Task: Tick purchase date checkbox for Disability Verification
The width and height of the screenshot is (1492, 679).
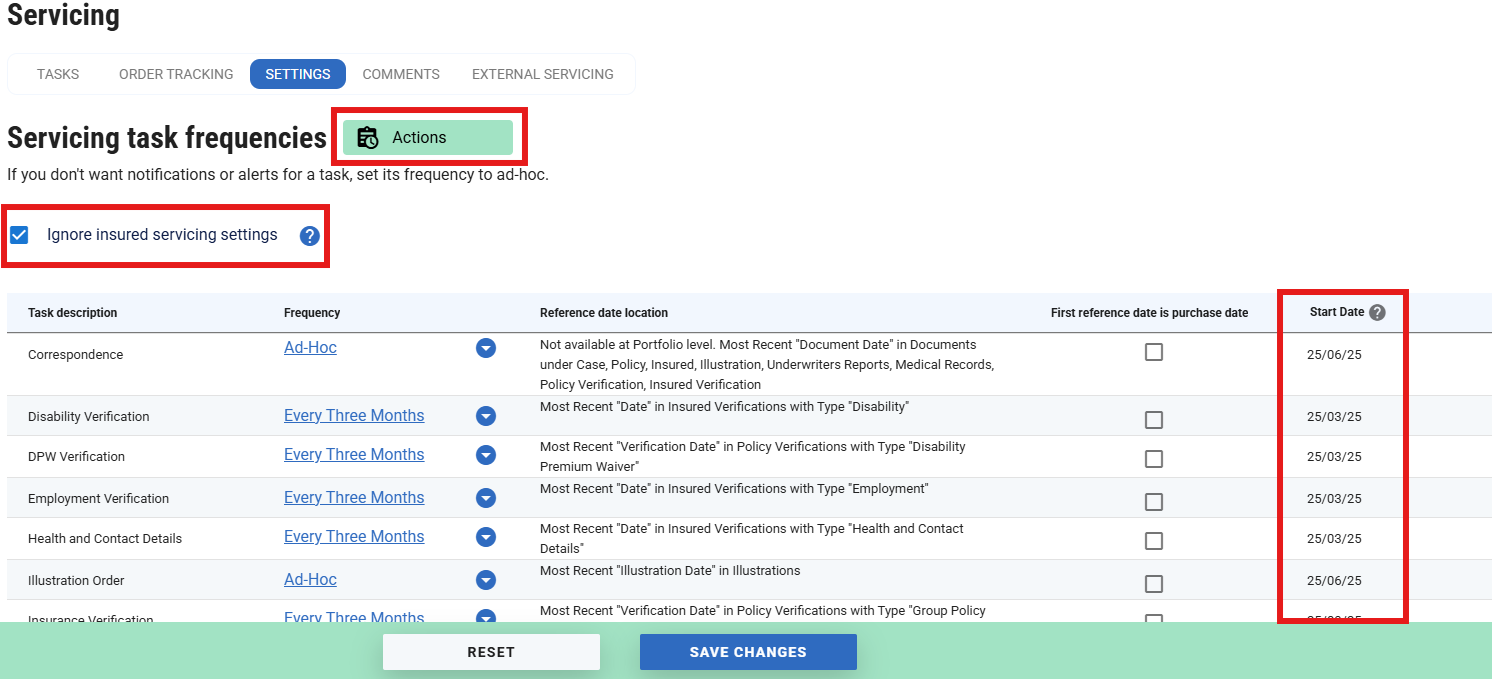Action: [x=1154, y=420]
